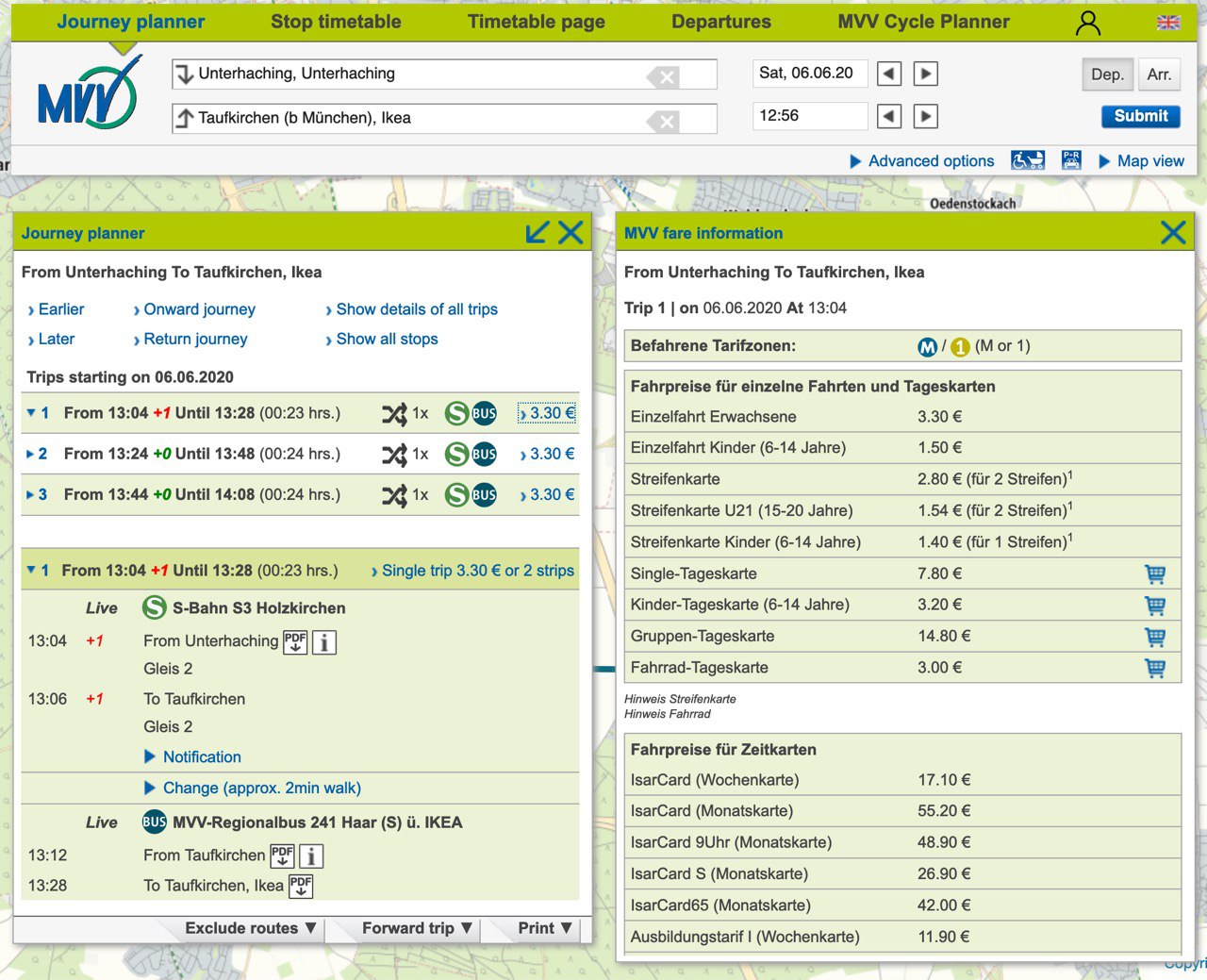Click S-Bahn icon in trip 1 row

456,413
